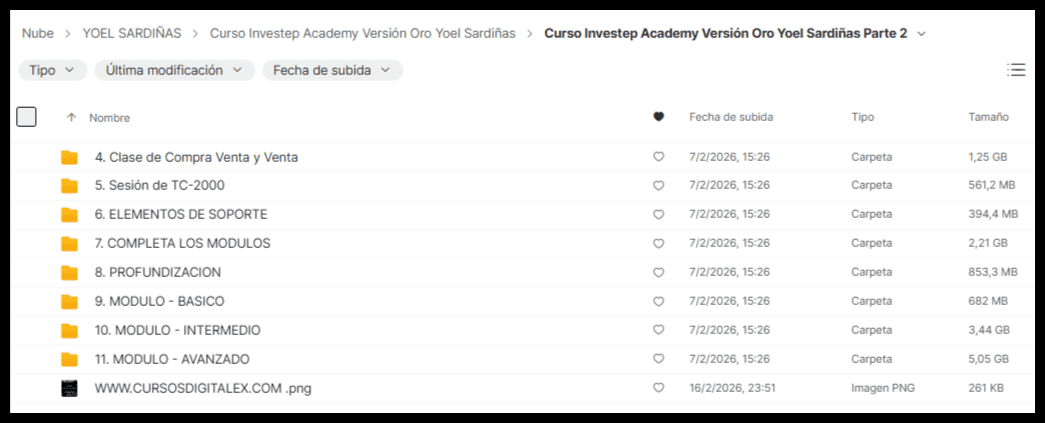Open YOEL SARDIÑAS breadcrumb folder
Viewport: 1045px width, 423px height.
pyautogui.click(x=132, y=33)
